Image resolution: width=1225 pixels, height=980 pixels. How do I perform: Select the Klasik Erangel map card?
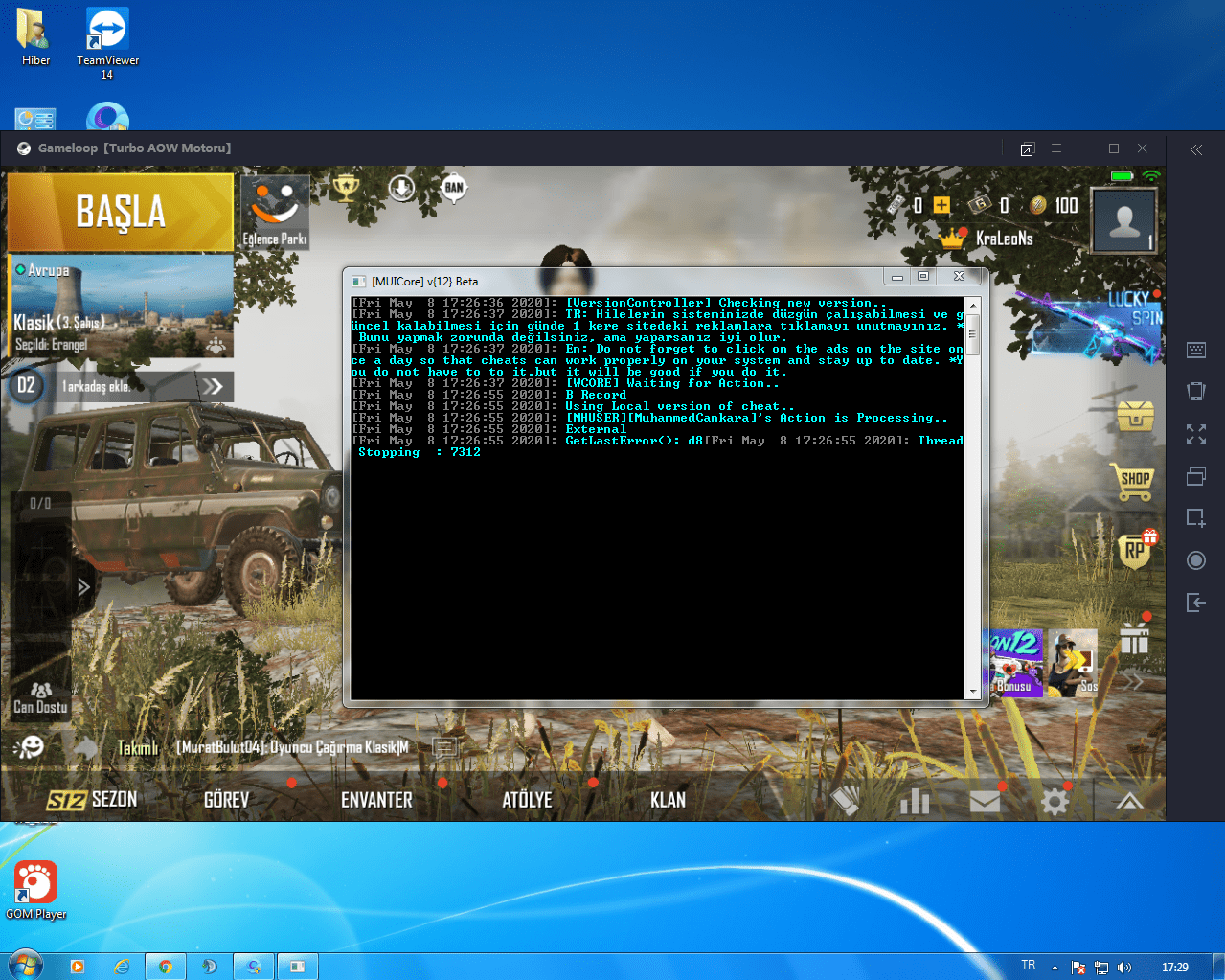coord(122,306)
